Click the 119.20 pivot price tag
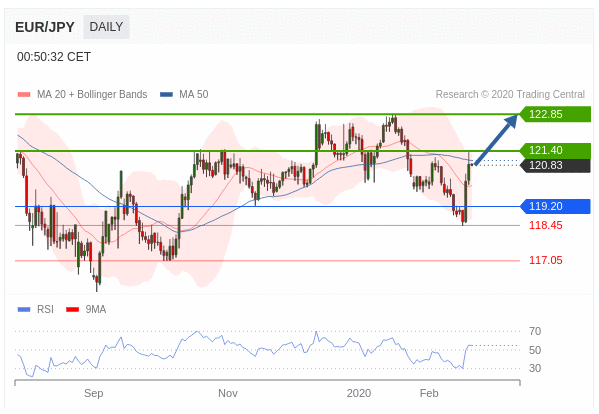The width and height of the screenshot is (599, 414). (x=555, y=206)
